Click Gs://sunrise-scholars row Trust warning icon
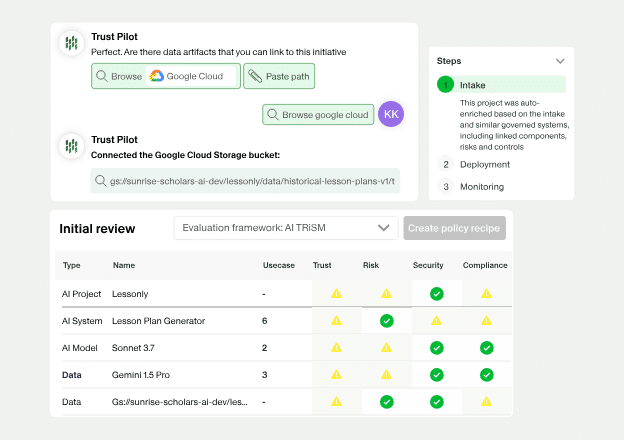The image size is (624, 440). (337, 401)
